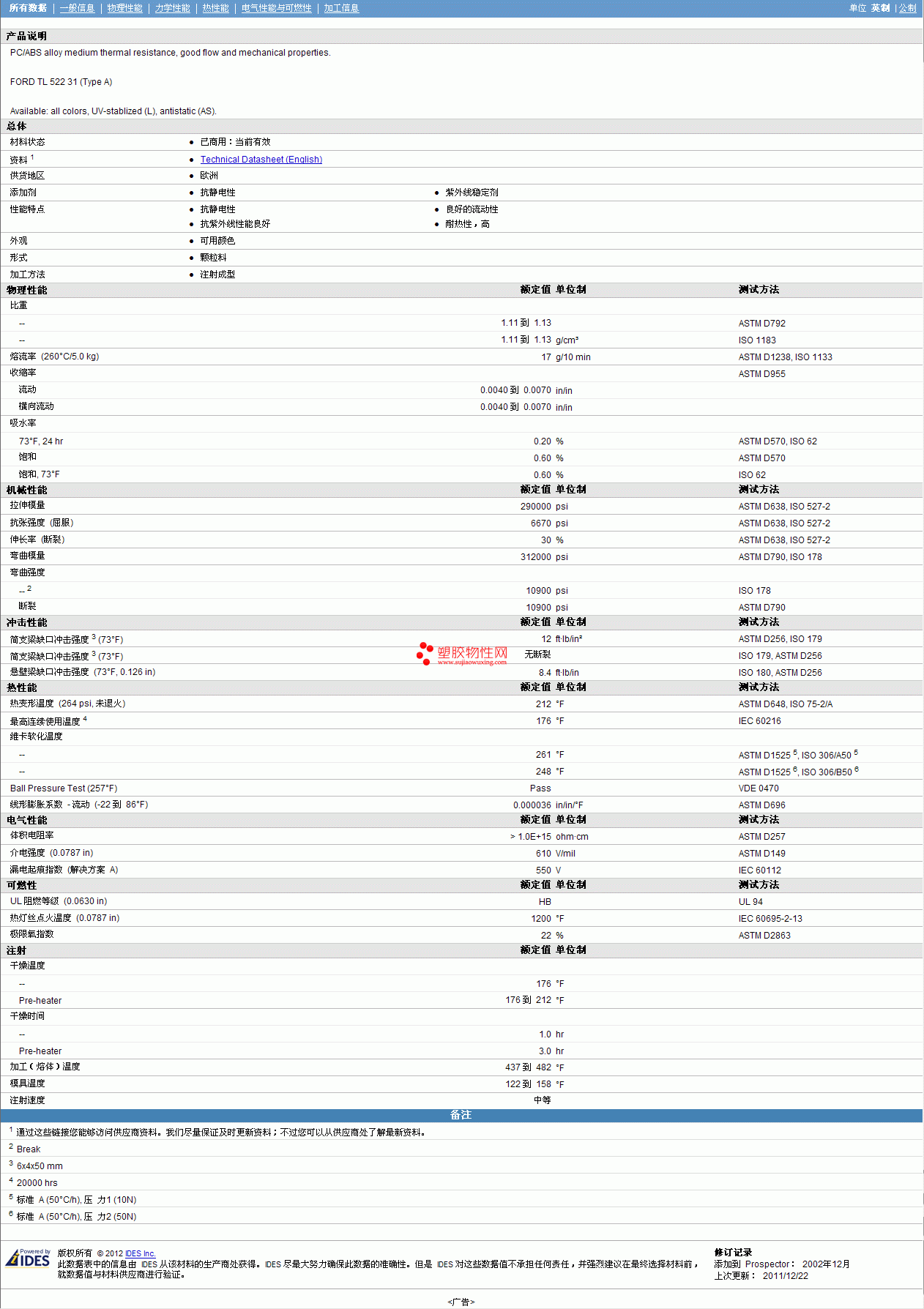Select the 610 V/mil dielectric strength value

[556, 854]
